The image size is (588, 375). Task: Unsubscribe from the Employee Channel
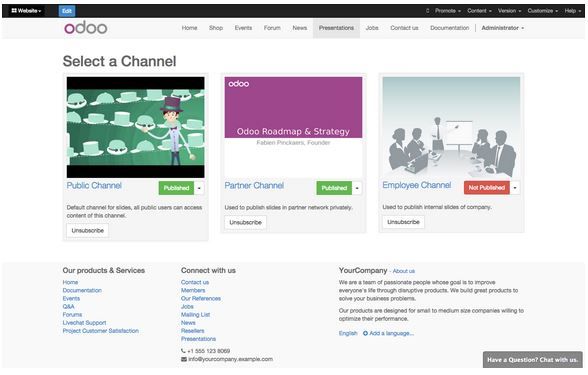pyautogui.click(x=404, y=222)
